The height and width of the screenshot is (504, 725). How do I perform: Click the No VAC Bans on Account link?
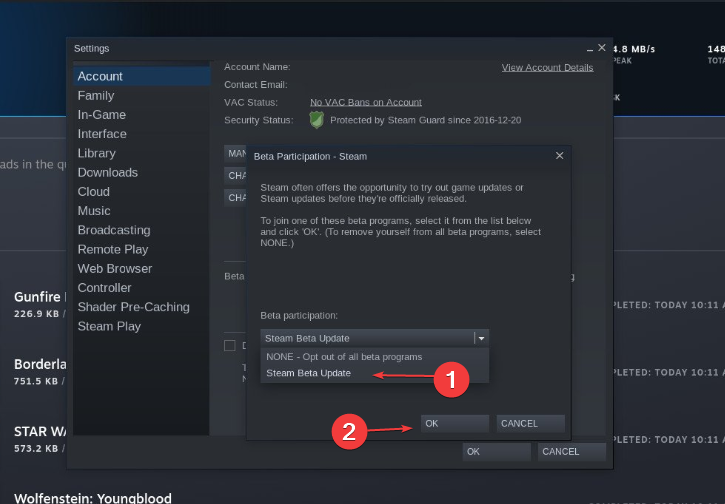[366, 102]
